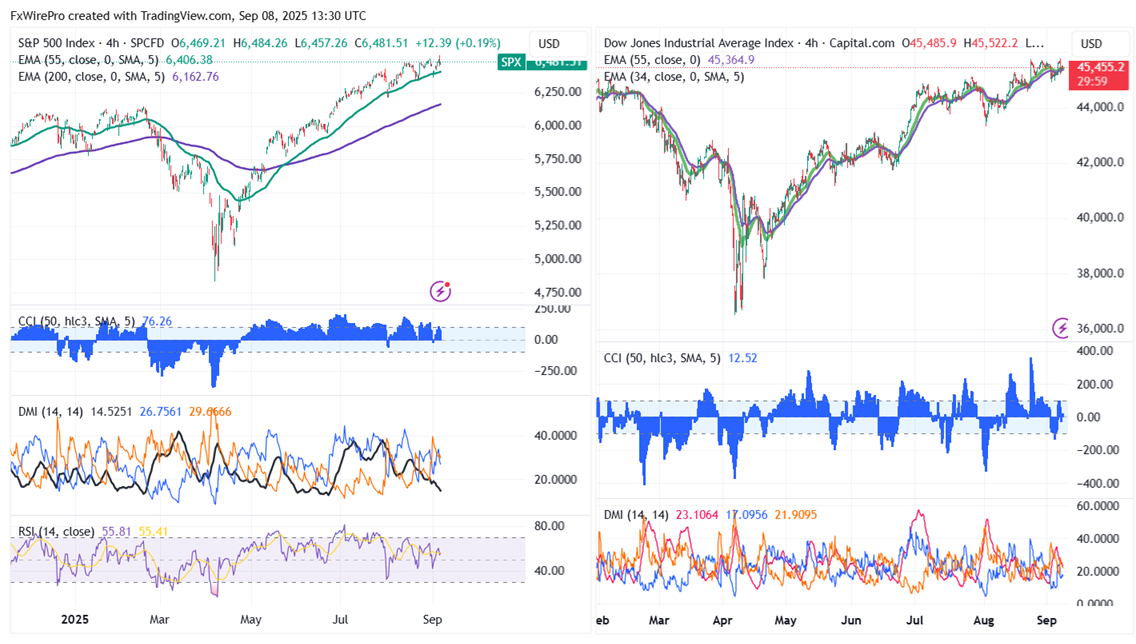Select the S&P 500 Index chart title

[91, 43]
